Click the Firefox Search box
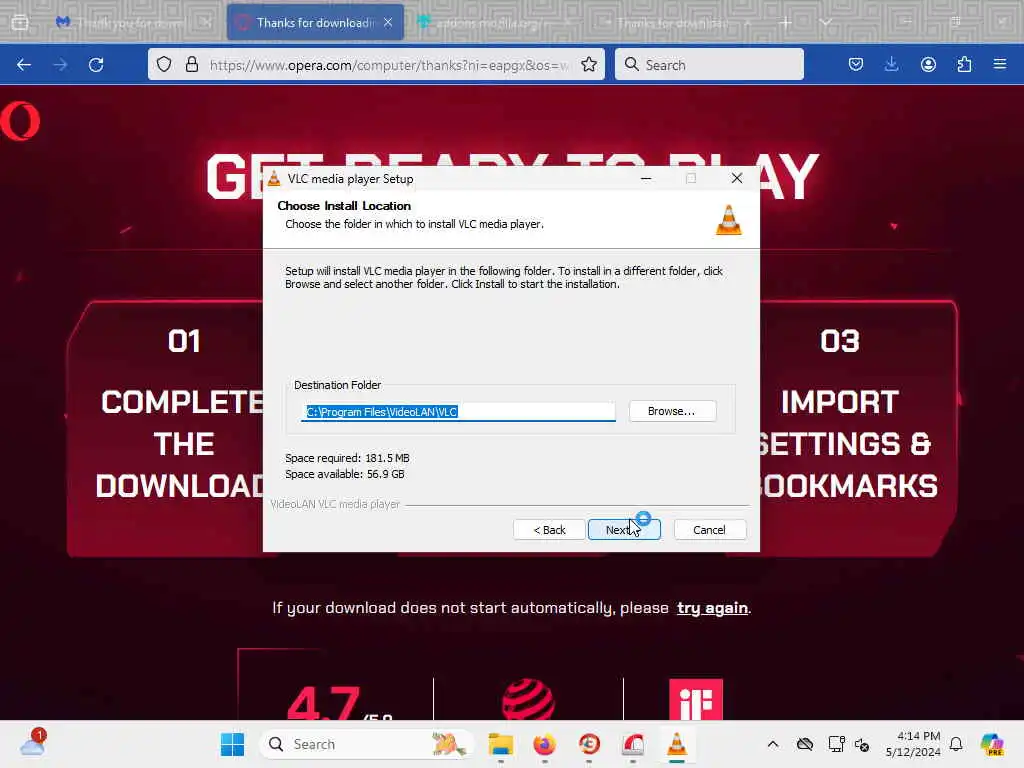This screenshot has height=768, width=1024. (709, 64)
